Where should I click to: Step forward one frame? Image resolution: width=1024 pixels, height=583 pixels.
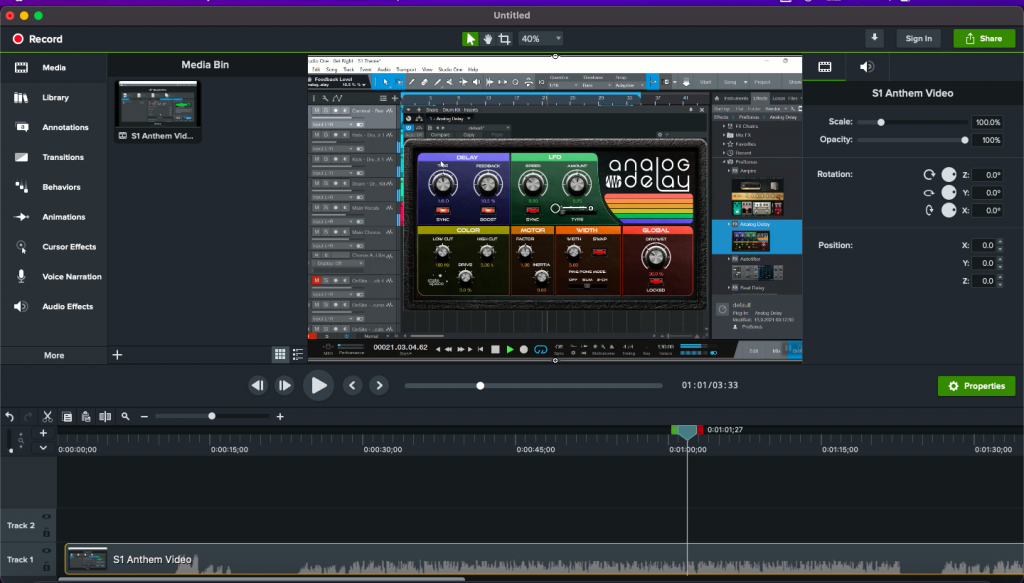(285, 385)
